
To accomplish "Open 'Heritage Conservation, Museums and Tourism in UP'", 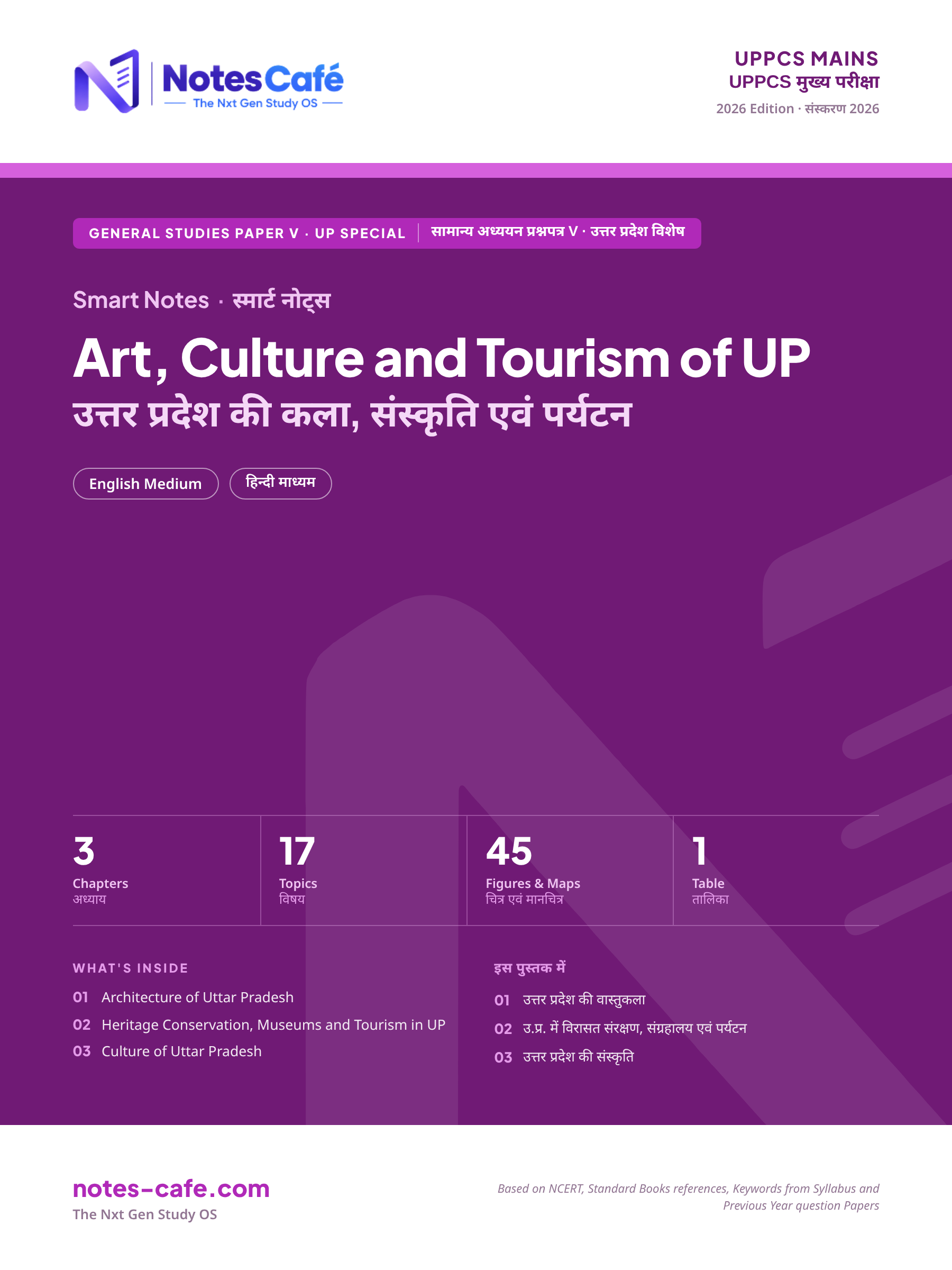I will pyautogui.click(x=273, y=1025).
